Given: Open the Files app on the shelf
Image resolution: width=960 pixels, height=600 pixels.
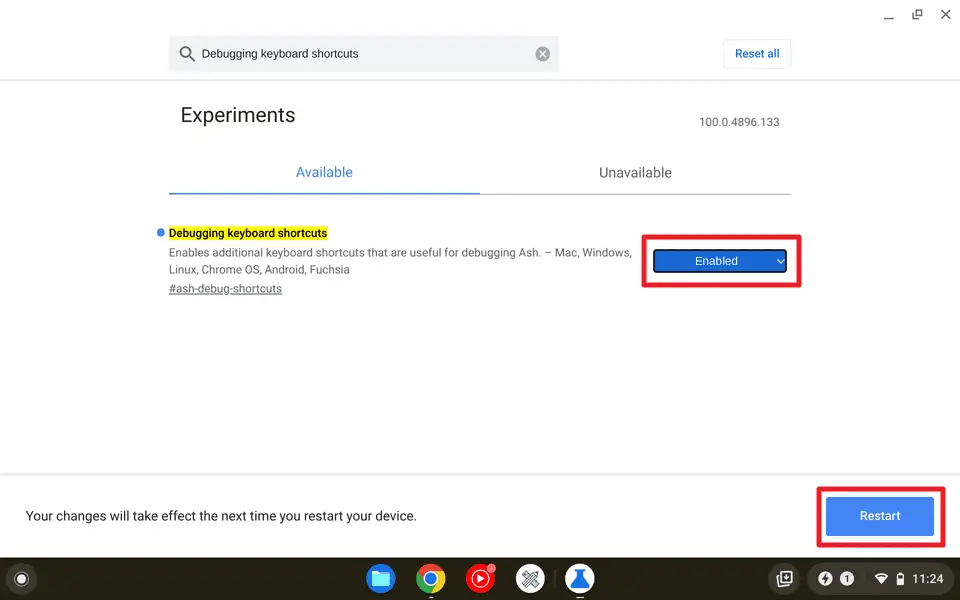Looking at the screenshot, I should pos(380,579).
